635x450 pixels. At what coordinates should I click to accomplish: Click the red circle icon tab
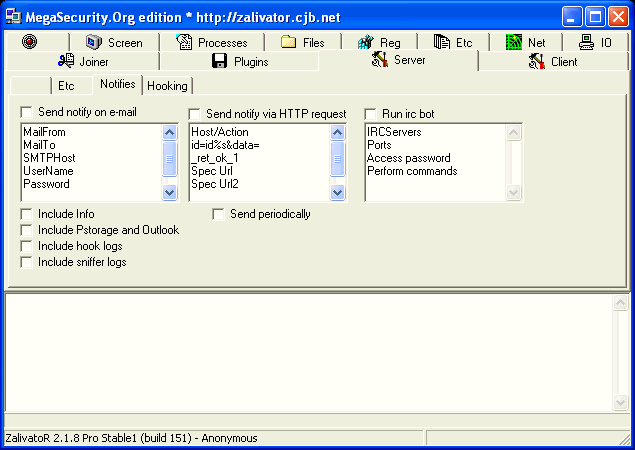[x=30, y=43]
